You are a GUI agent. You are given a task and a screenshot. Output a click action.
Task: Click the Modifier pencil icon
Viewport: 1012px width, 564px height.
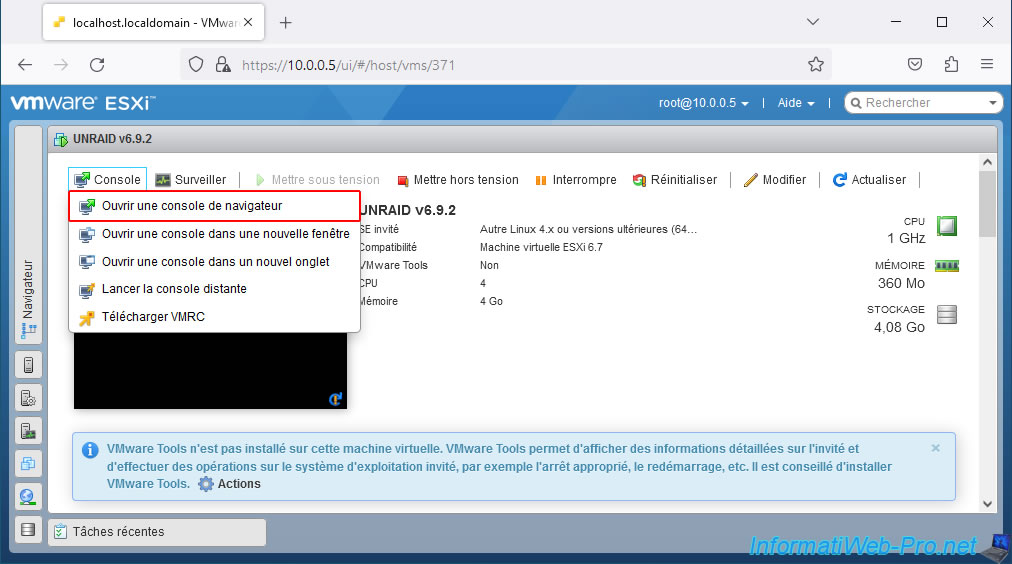pos(751,180)
